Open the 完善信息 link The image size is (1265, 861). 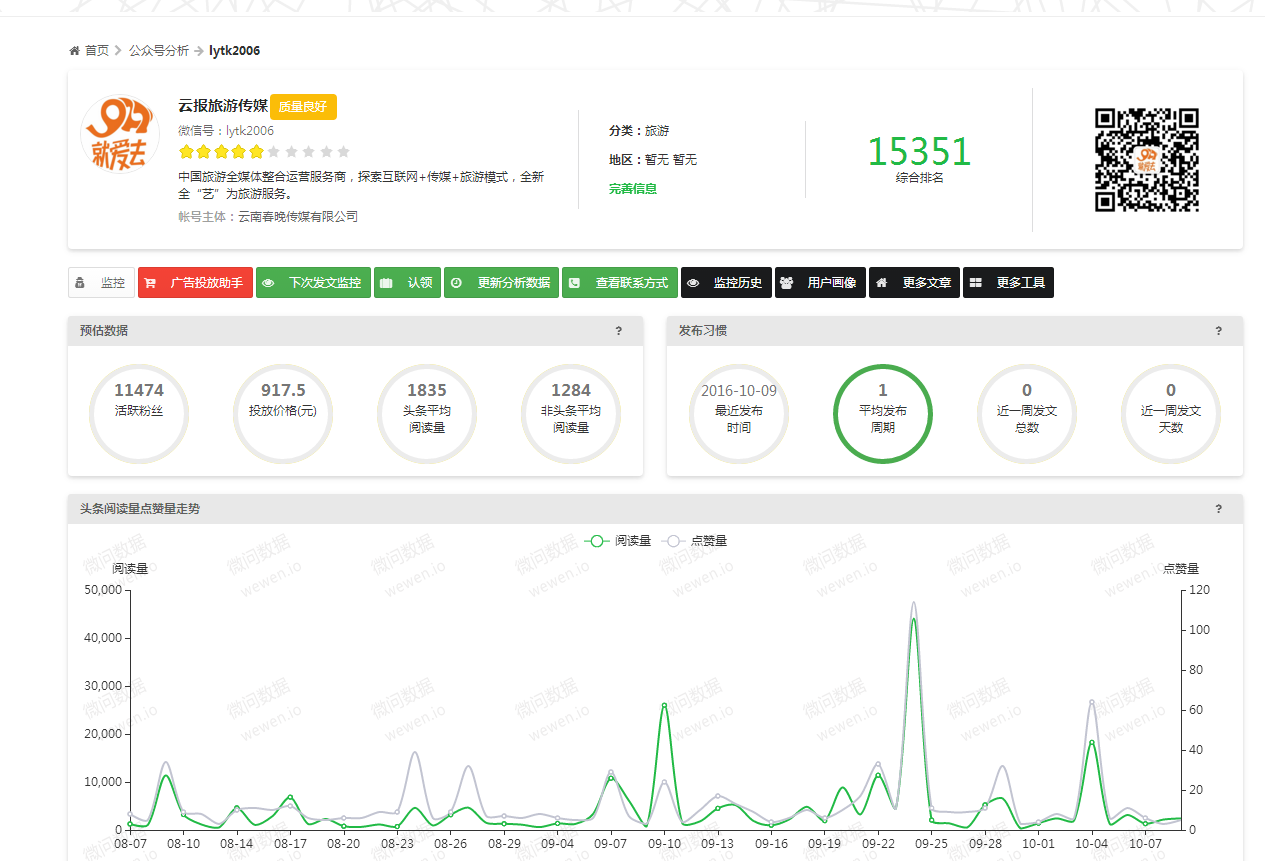tap(633, 188)
